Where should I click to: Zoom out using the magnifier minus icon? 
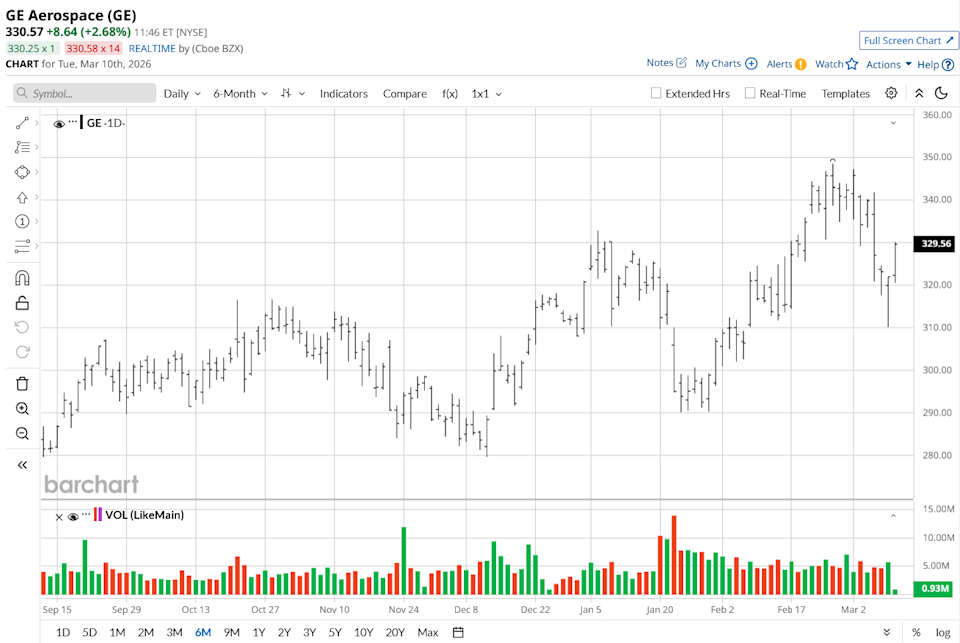point(22,434)
